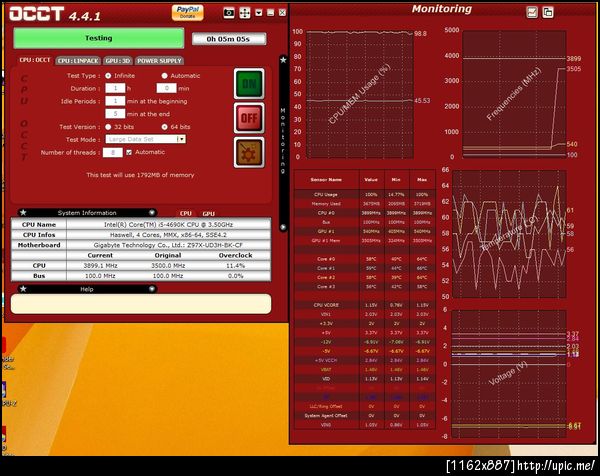600x476 pixels.
Task: Select the CPU VCORE sensor row
Action: [365, 305]
